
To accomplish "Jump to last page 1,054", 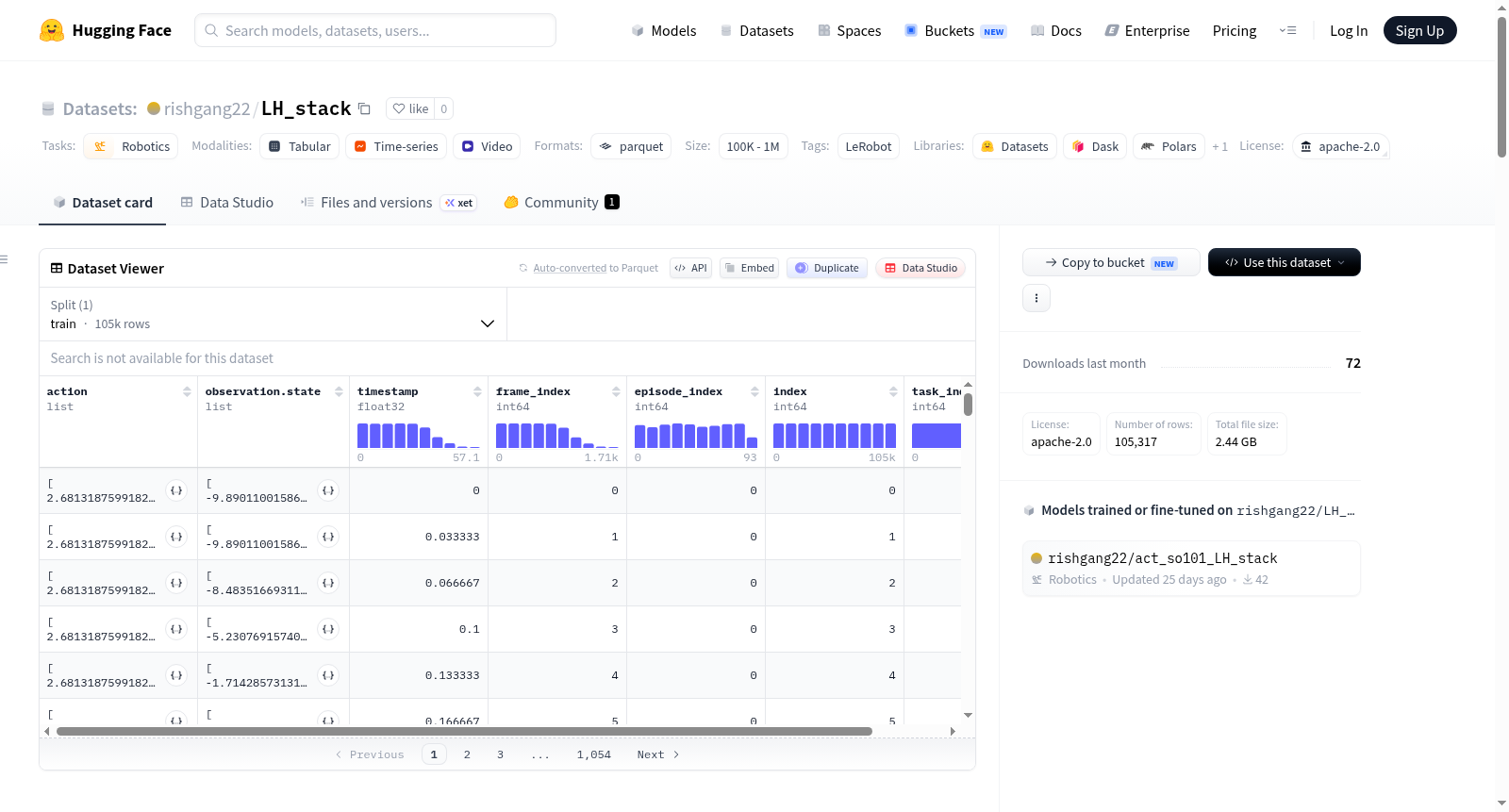I will pos(594,754).
